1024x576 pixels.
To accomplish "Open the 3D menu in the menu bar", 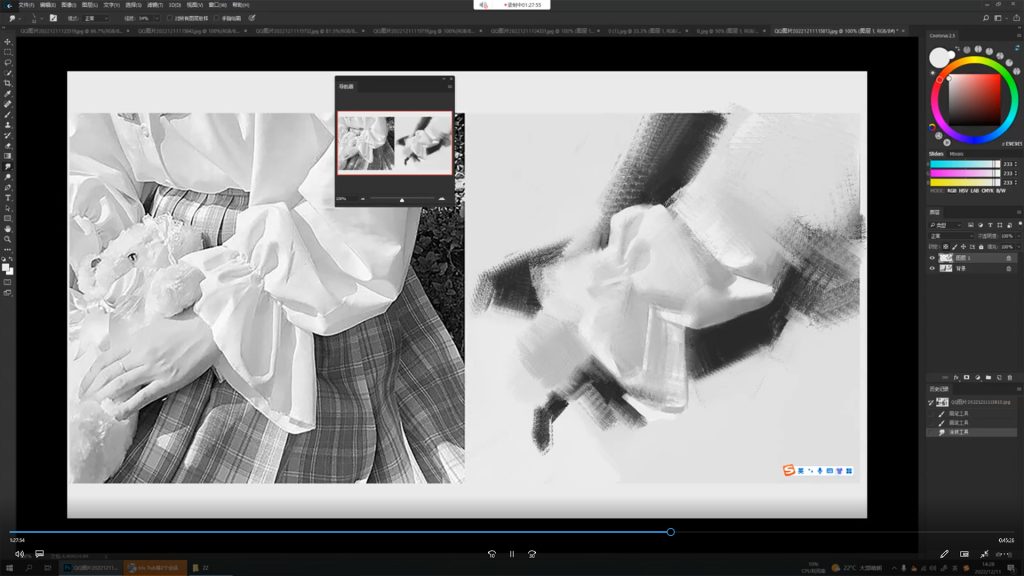I will (x=175, y=5).
